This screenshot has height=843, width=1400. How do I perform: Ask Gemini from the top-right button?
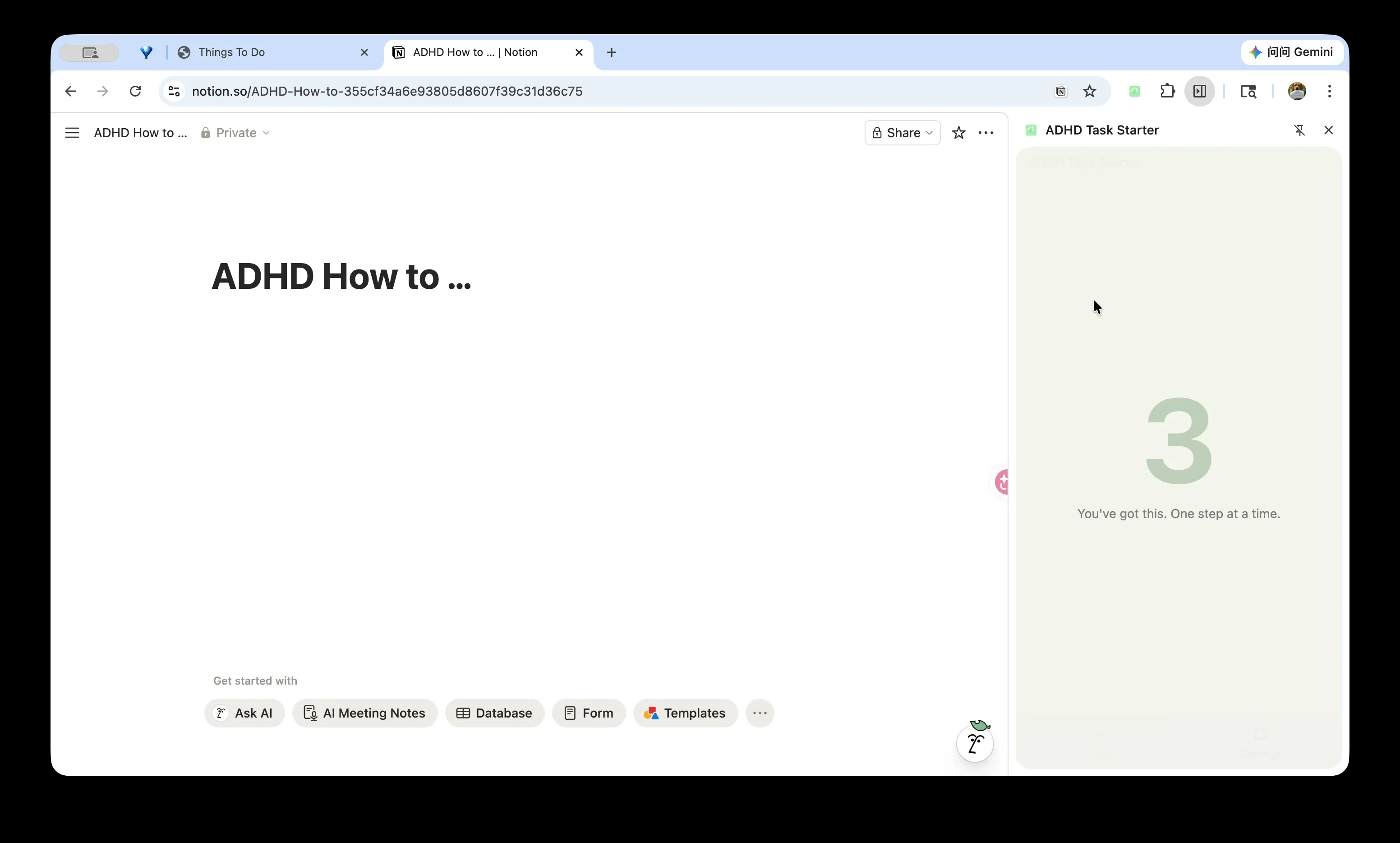point(1292,52)
